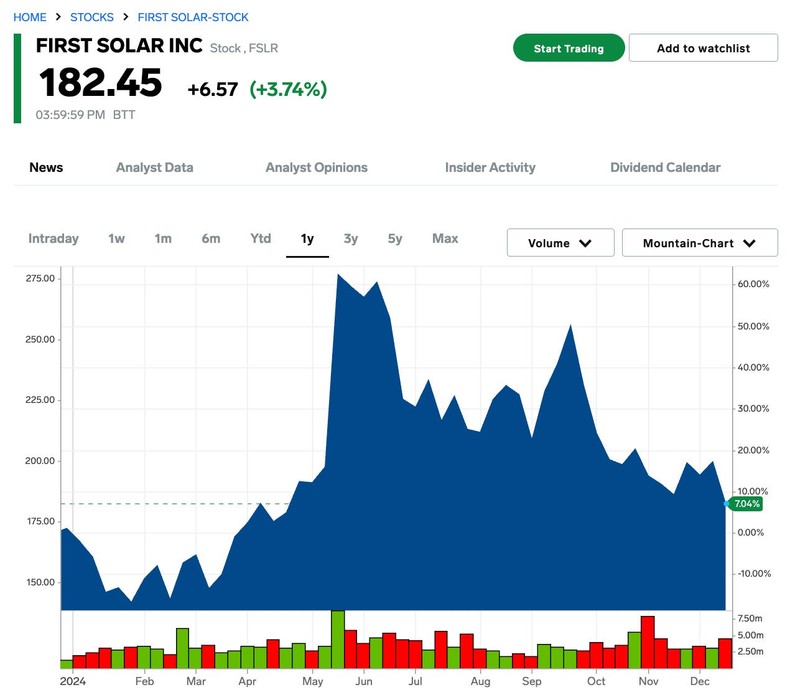Screen dimensions: 790x695
Task: Open the Volume dropdown
Action: pyautogui.click(x=560, y=243)
